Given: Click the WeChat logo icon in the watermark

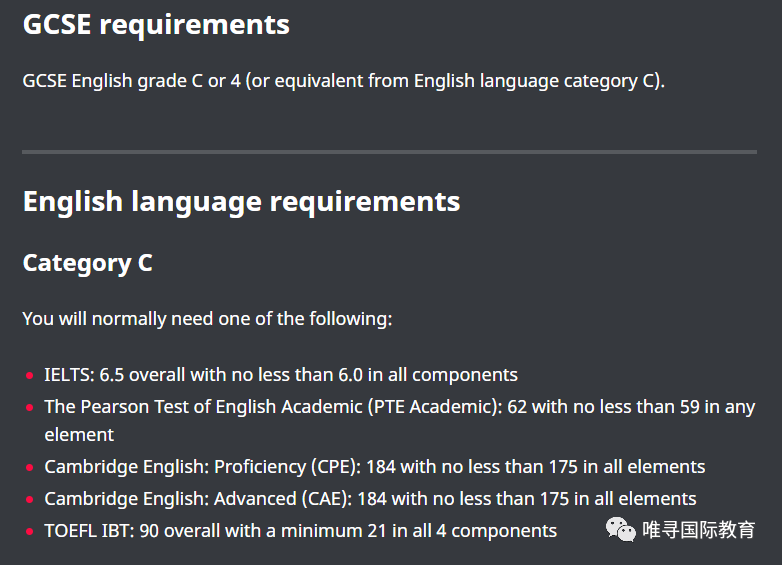Looking at the screenshot, I should click(620, 530).
